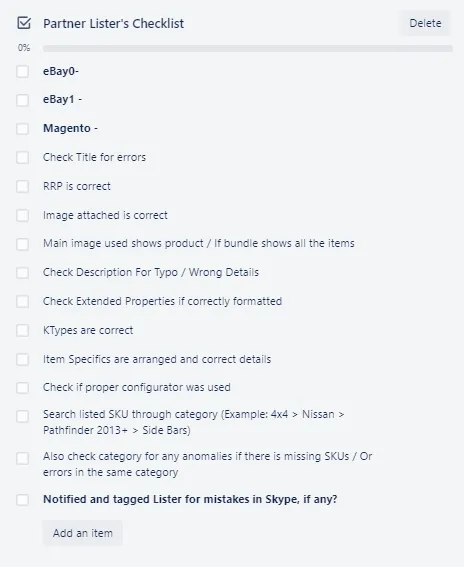Check the eBay1 - item box

(22, 100)
